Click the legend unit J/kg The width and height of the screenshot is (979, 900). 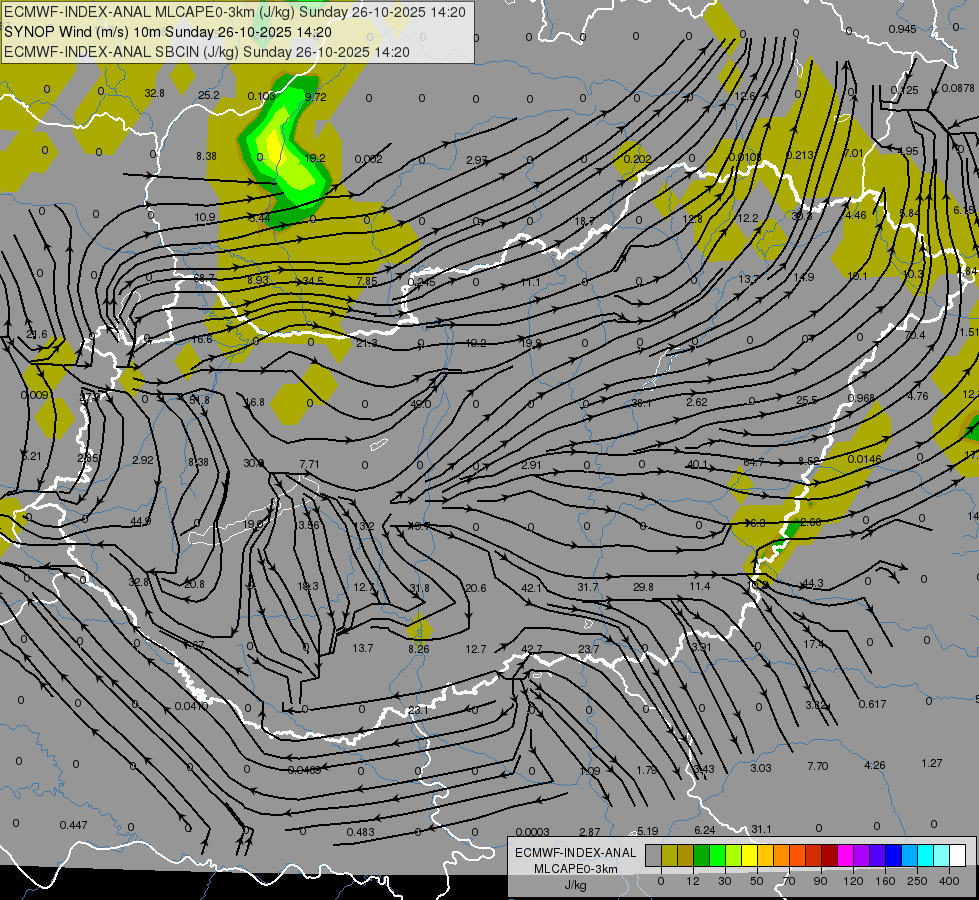575,885
